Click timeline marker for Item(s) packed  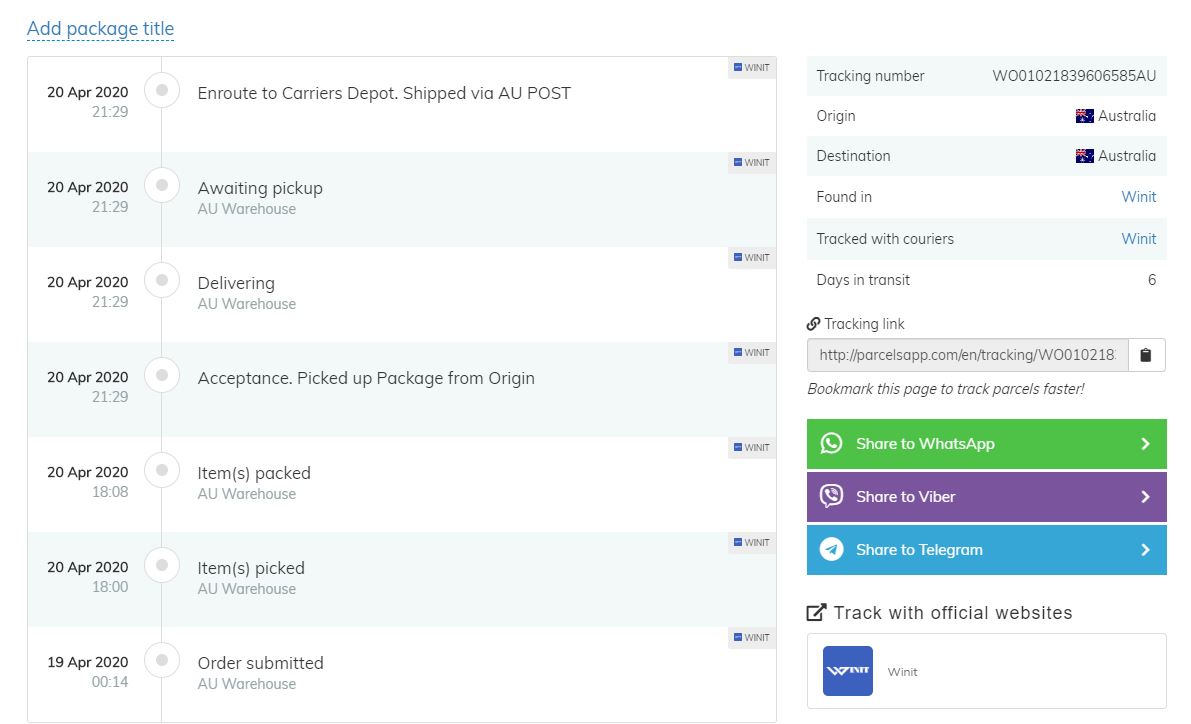(162, 472)
